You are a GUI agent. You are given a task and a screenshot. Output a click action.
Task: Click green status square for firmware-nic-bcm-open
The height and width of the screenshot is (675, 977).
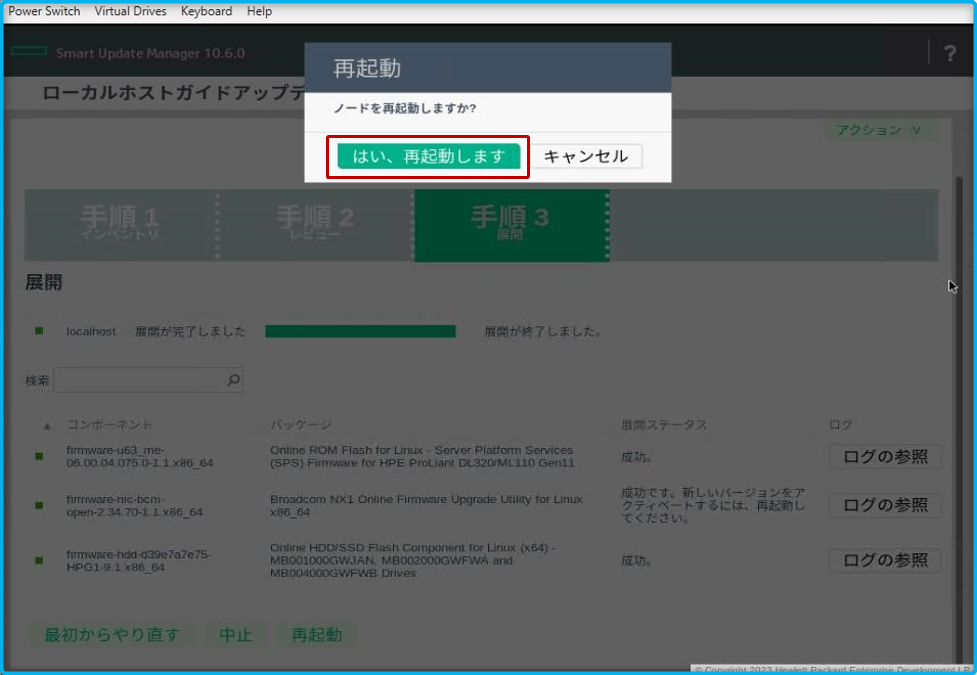pos(38,504)
